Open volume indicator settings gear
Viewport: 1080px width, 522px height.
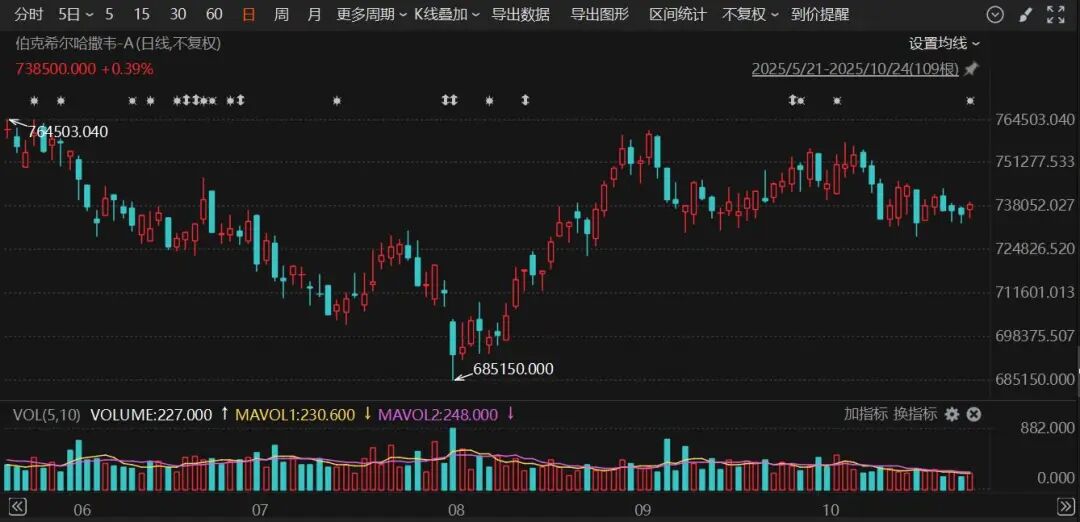click(x=952, y=414)
